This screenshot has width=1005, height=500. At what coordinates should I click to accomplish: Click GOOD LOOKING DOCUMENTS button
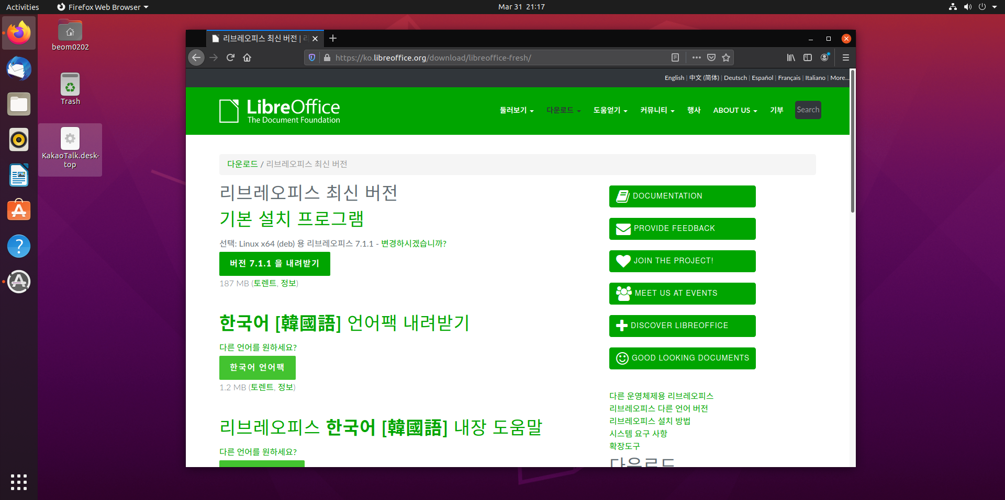coord(682,358)
